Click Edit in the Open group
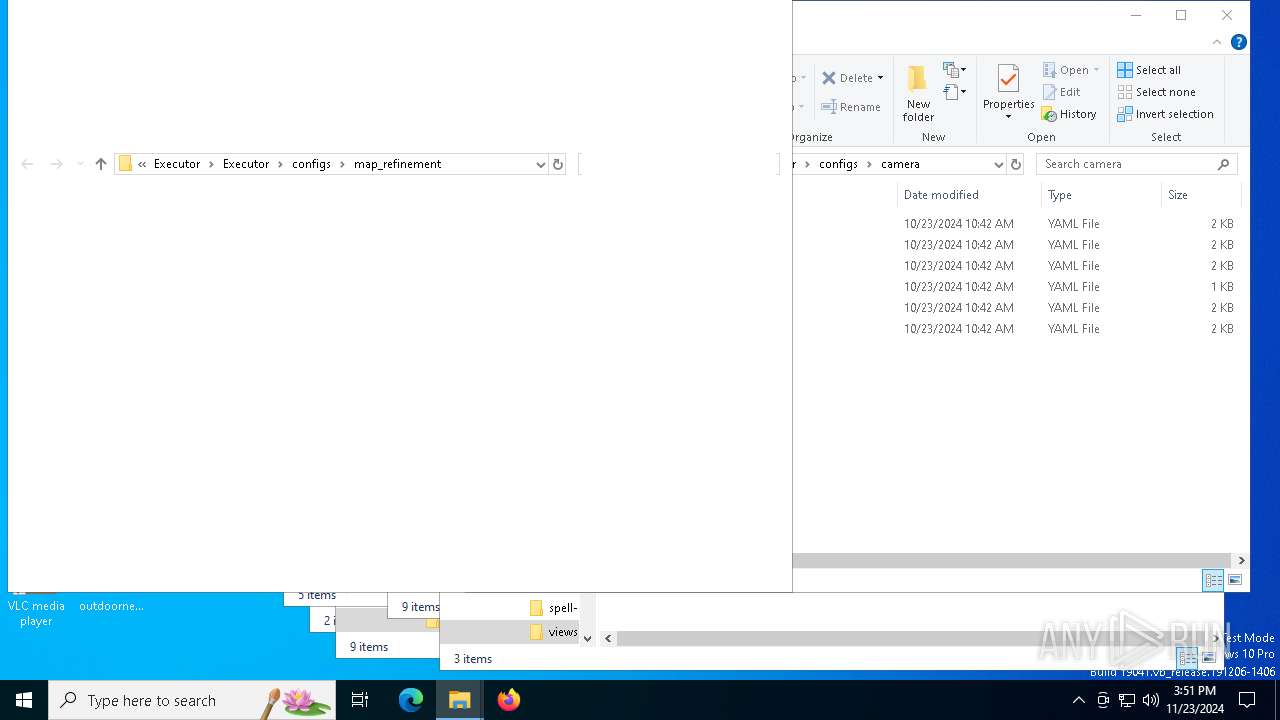This screenshot has width=1280, height=720. point(1061,92)
